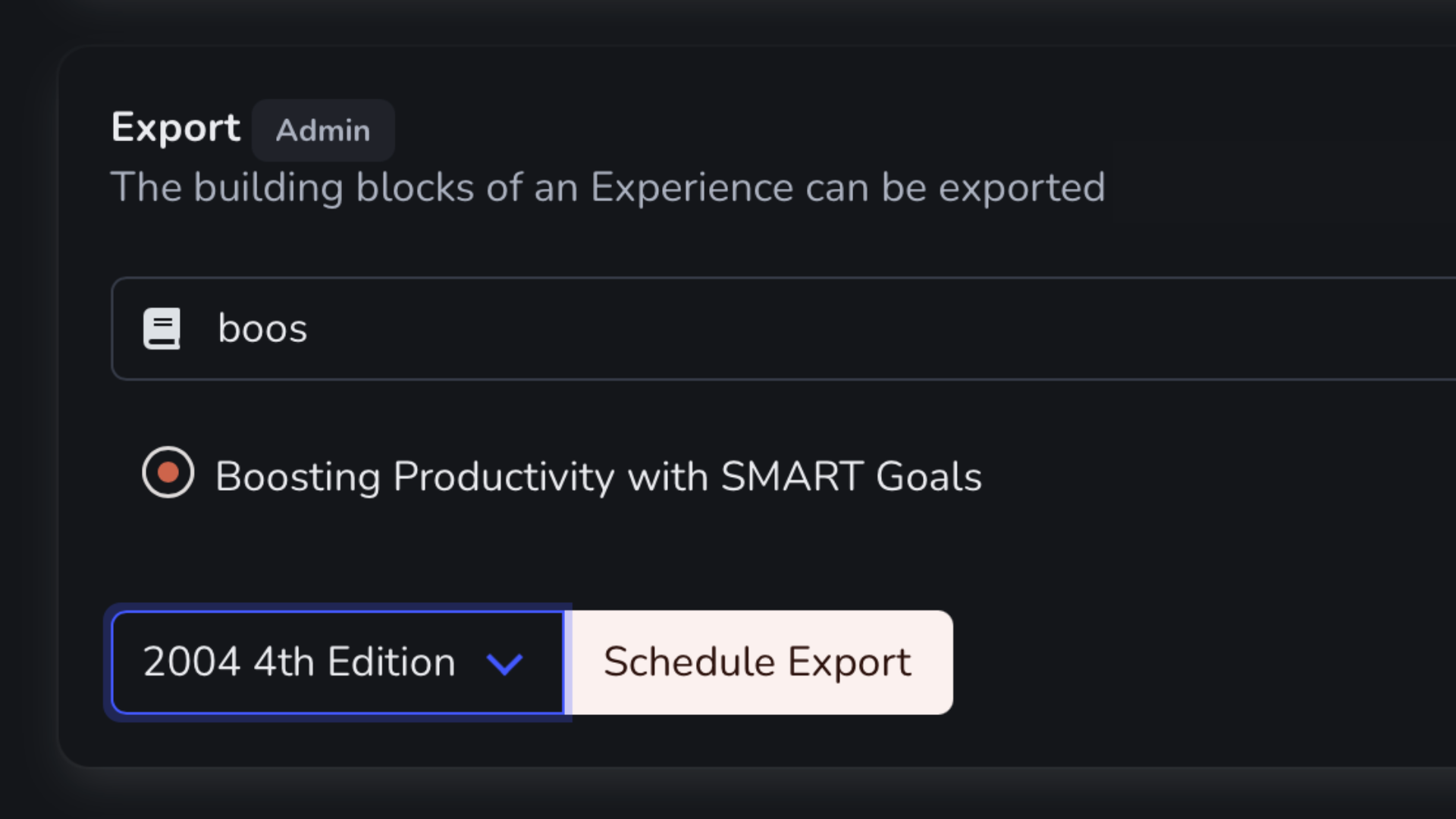Select the building blocks description text
1456x819 pixels.
coord(607,187)
